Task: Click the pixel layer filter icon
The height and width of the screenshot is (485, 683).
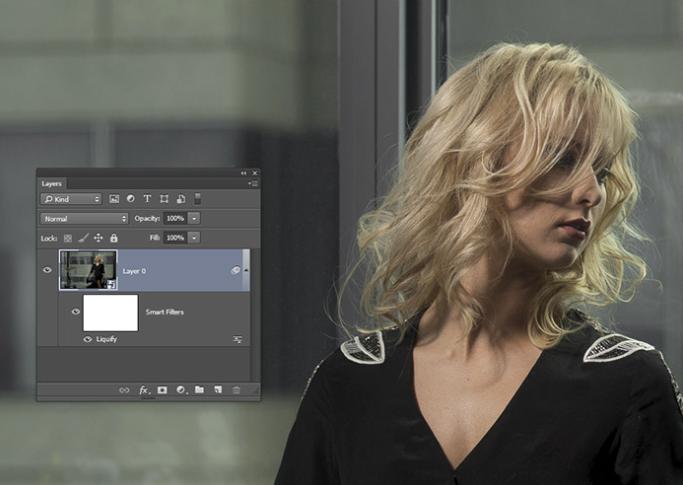Action: tap(114, 199)
